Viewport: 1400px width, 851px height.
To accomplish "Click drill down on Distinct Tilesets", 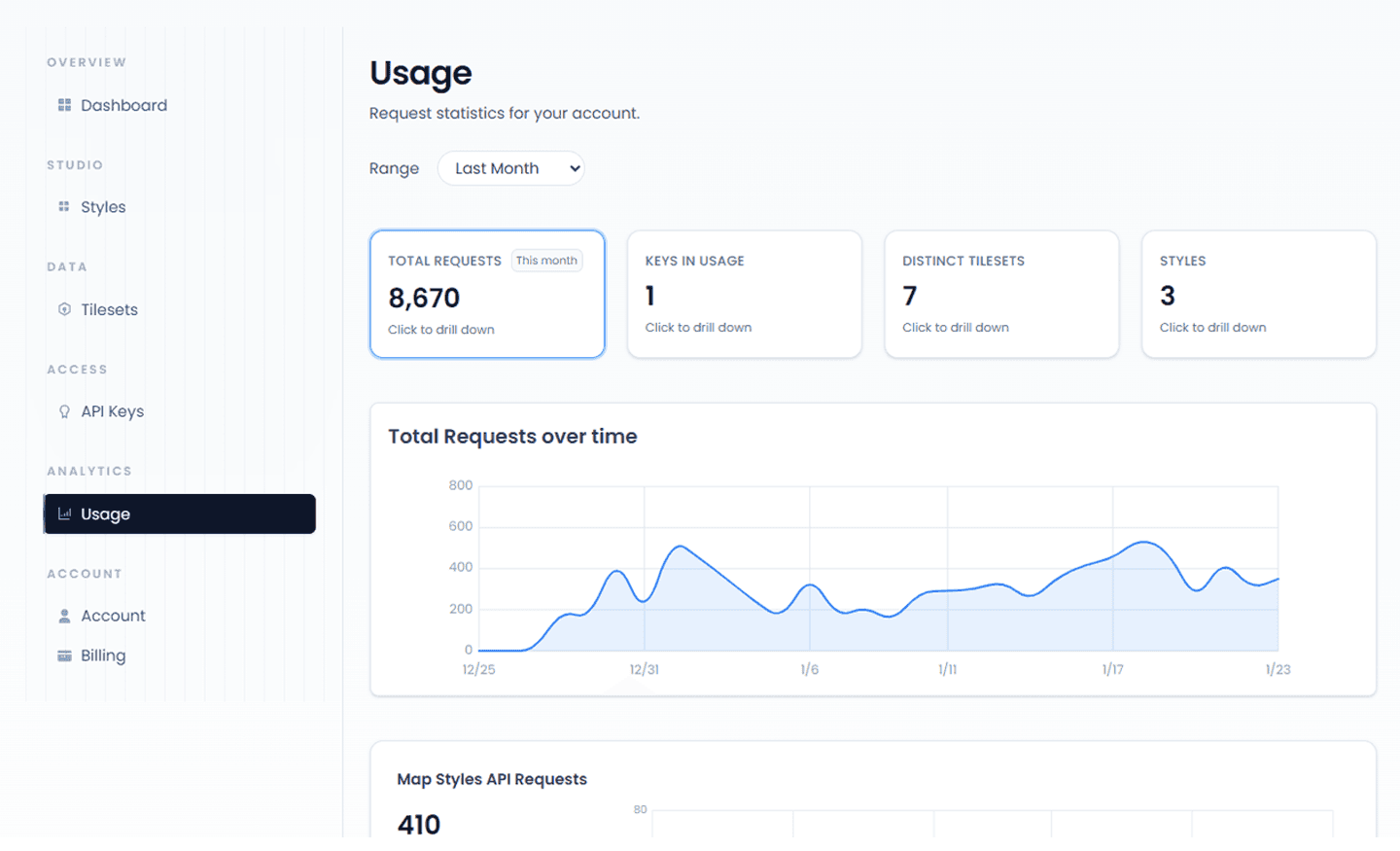I will [1001, 294].
